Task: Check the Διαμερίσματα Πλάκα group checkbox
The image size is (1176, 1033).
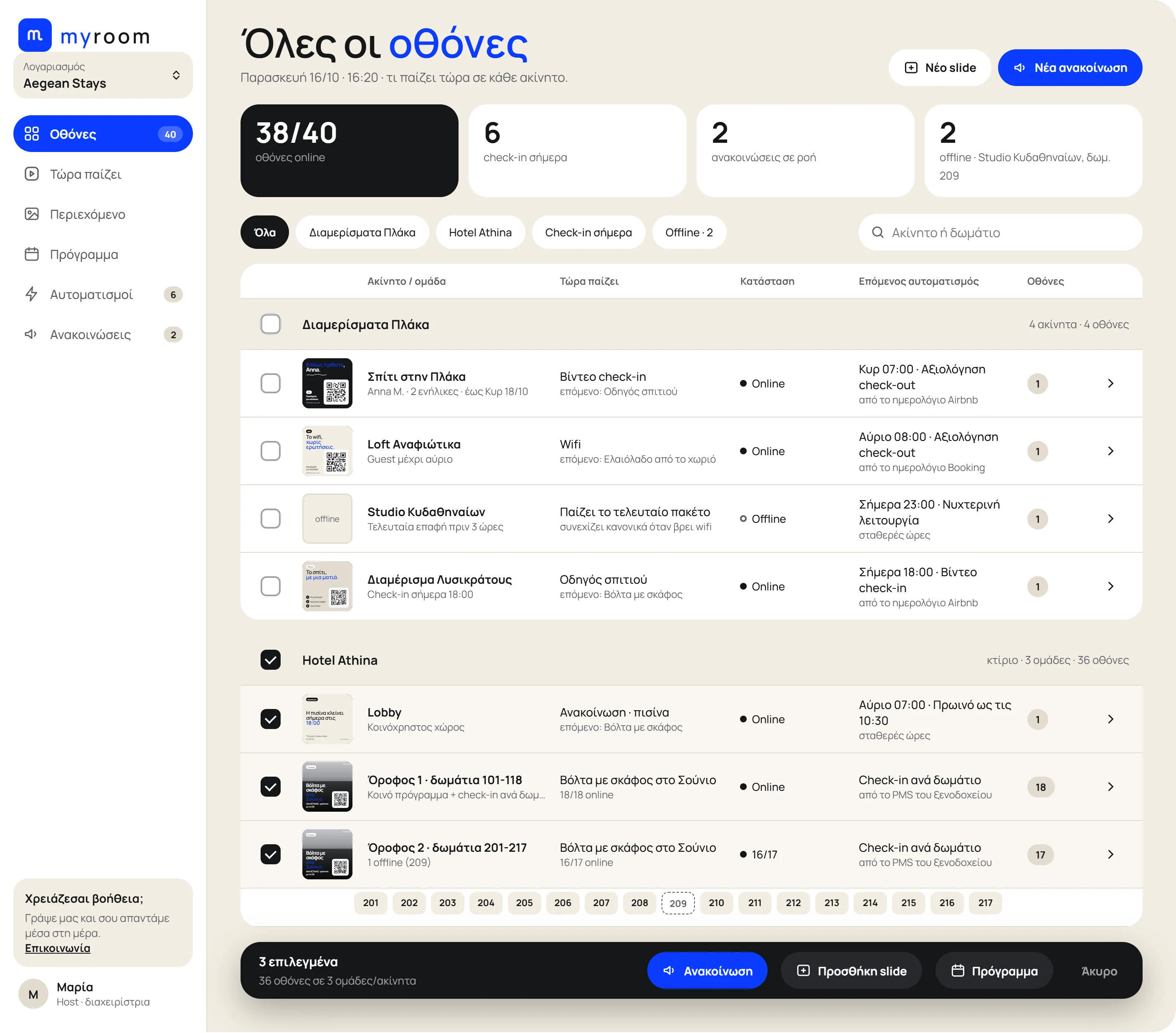Action: pos(271,324)
